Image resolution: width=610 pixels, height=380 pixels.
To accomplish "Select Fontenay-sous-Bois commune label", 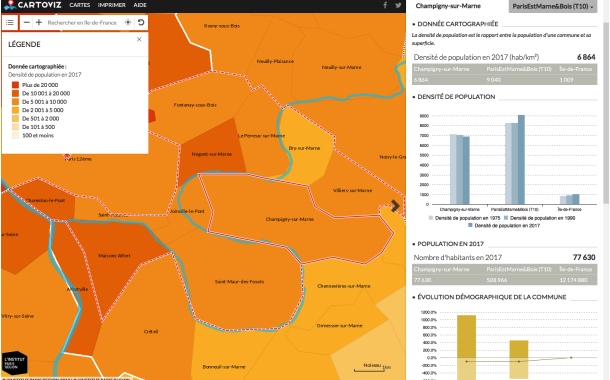I will coord(195,105).
